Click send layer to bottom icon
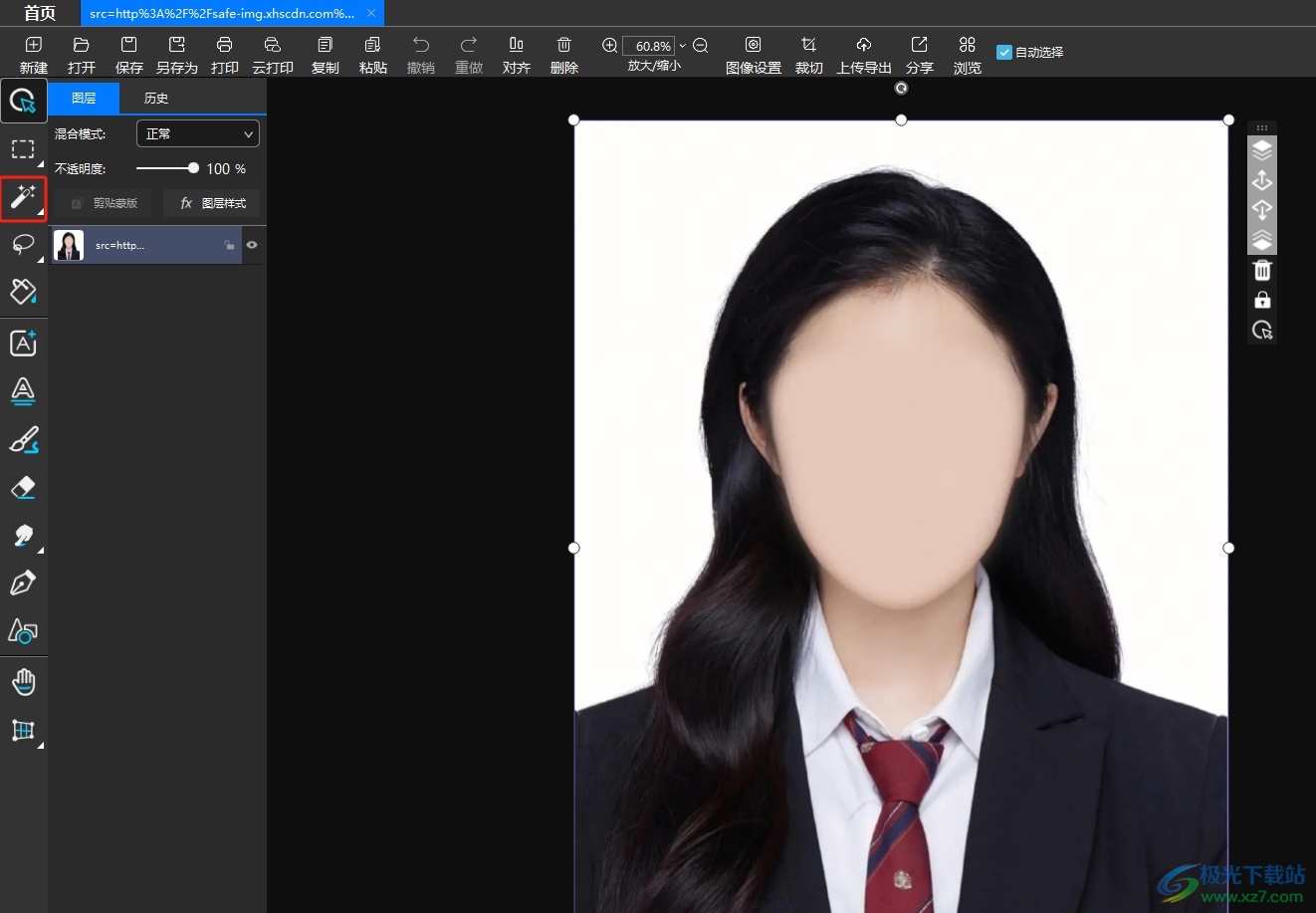Viewport: 1316px width, 913px height. [1262, 240]
